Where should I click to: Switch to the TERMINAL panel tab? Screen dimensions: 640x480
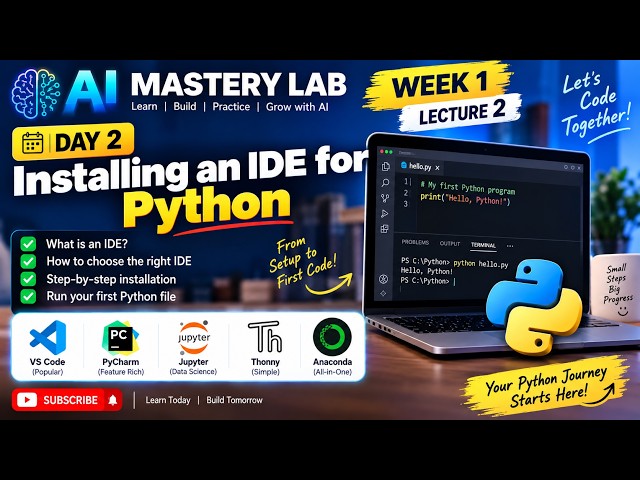point(483,245)
